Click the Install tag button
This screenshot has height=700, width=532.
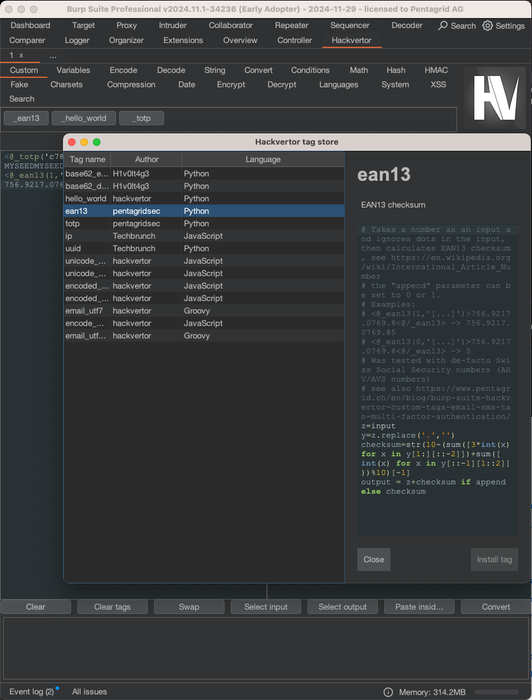click(x=494, y=559)
